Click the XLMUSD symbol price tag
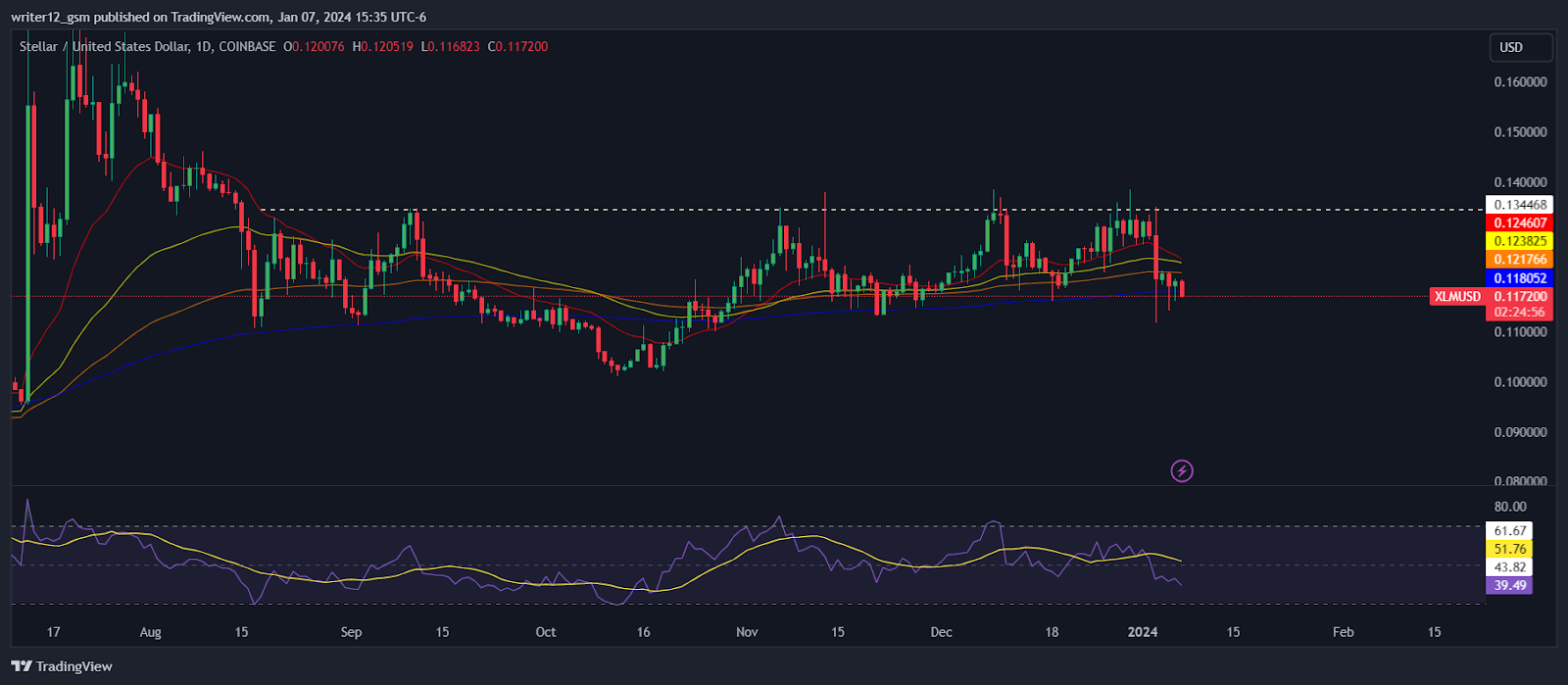Screen dimensions: 1568x685 1457,296
